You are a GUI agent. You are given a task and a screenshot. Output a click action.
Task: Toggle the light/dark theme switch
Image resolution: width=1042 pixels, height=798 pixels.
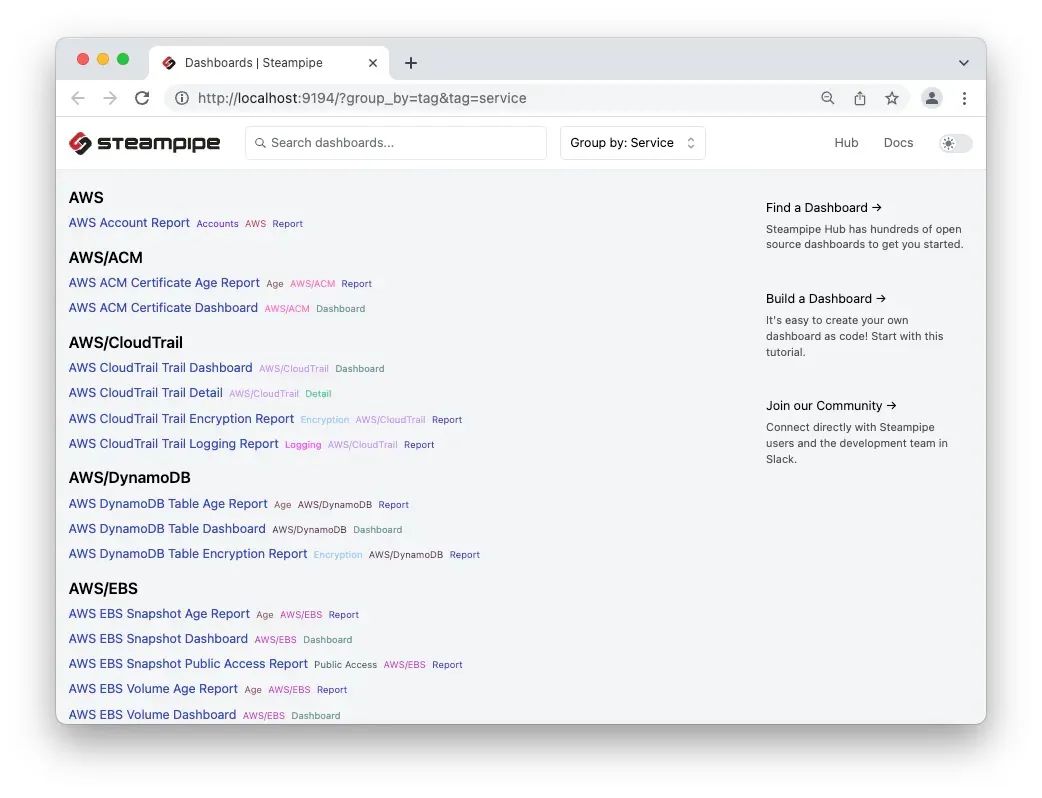[955, 143]
